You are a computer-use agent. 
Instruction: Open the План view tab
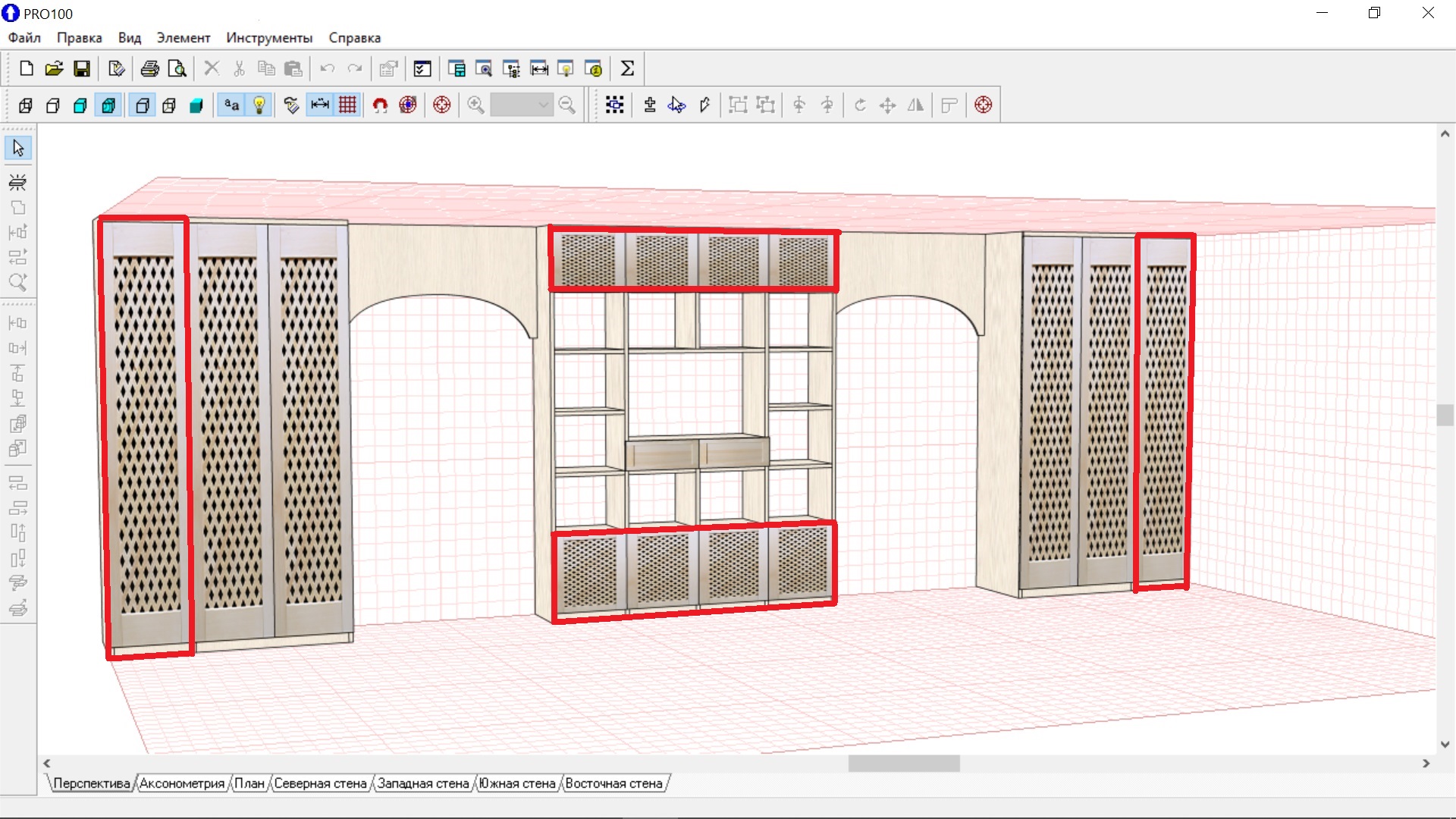click(249, 783)
